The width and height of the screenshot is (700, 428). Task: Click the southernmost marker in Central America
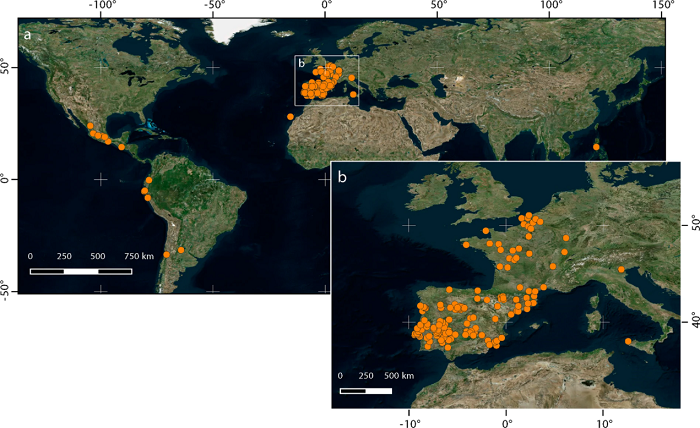(x=121, y=147)
